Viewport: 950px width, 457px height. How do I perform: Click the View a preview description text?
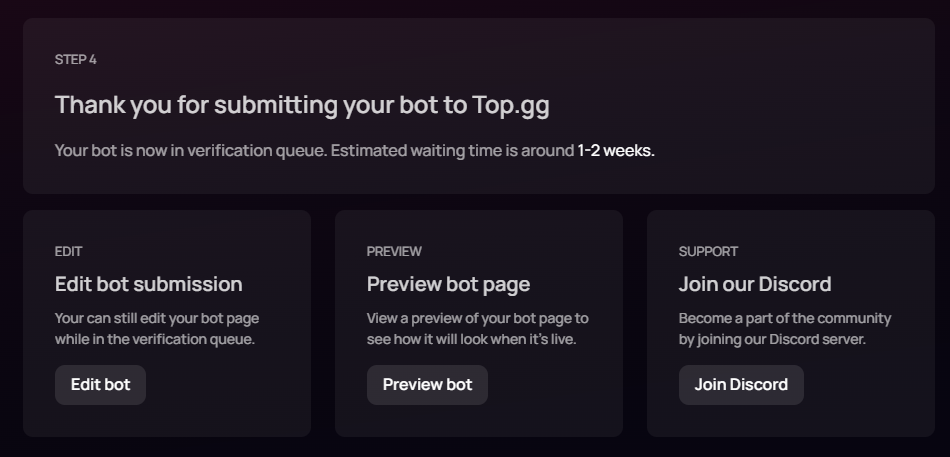point(477,329)
